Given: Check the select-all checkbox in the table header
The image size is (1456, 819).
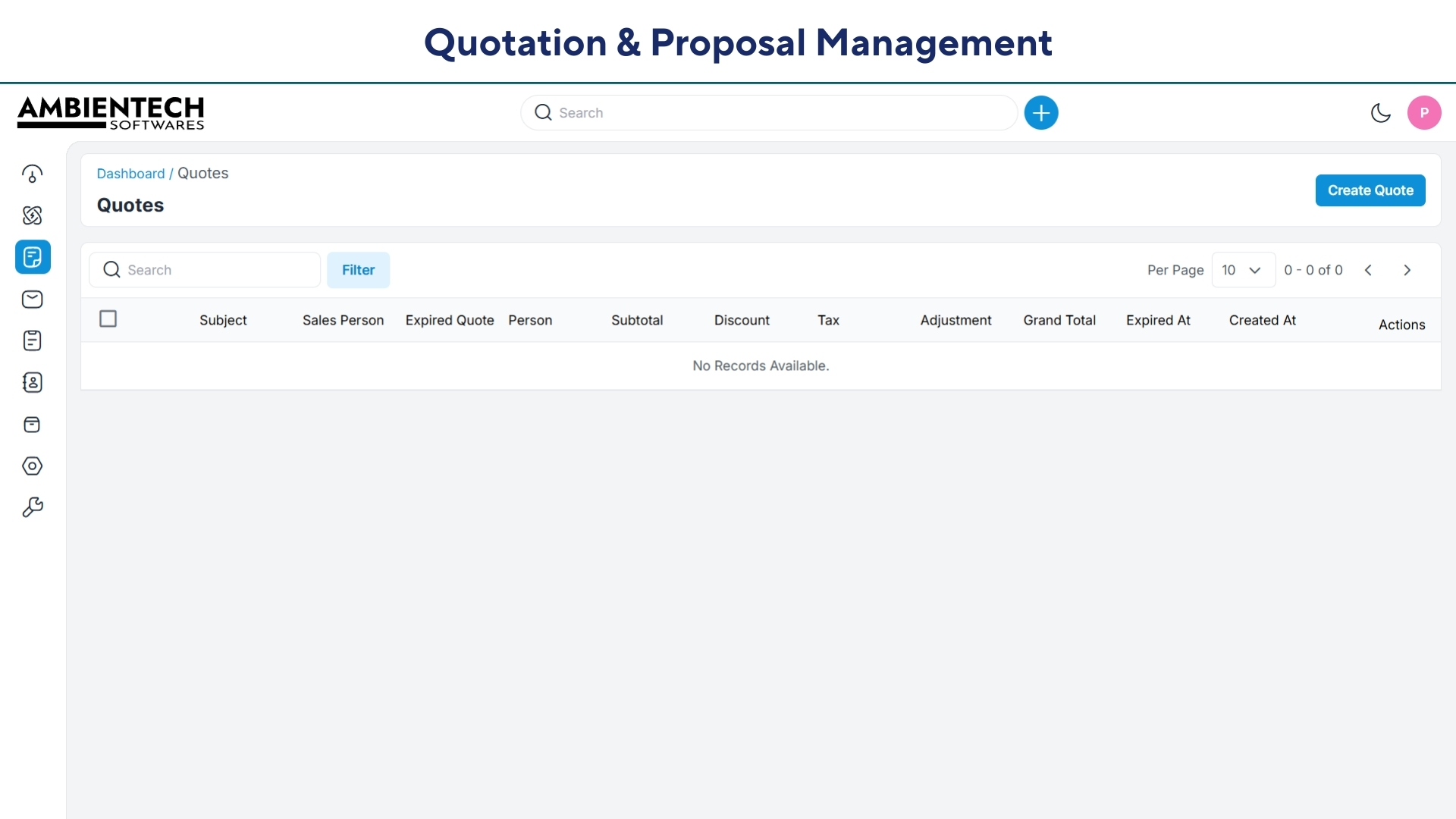Looking at the screenshot, I should coord(107,318).
